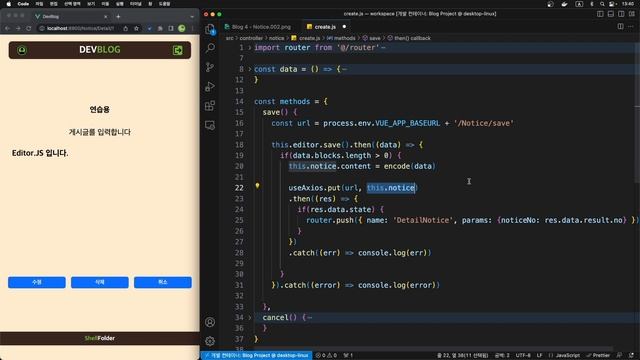Screen dimensions: 640x360
Task: Open the Explorer view in activity bar
Action: coord(210,29)
